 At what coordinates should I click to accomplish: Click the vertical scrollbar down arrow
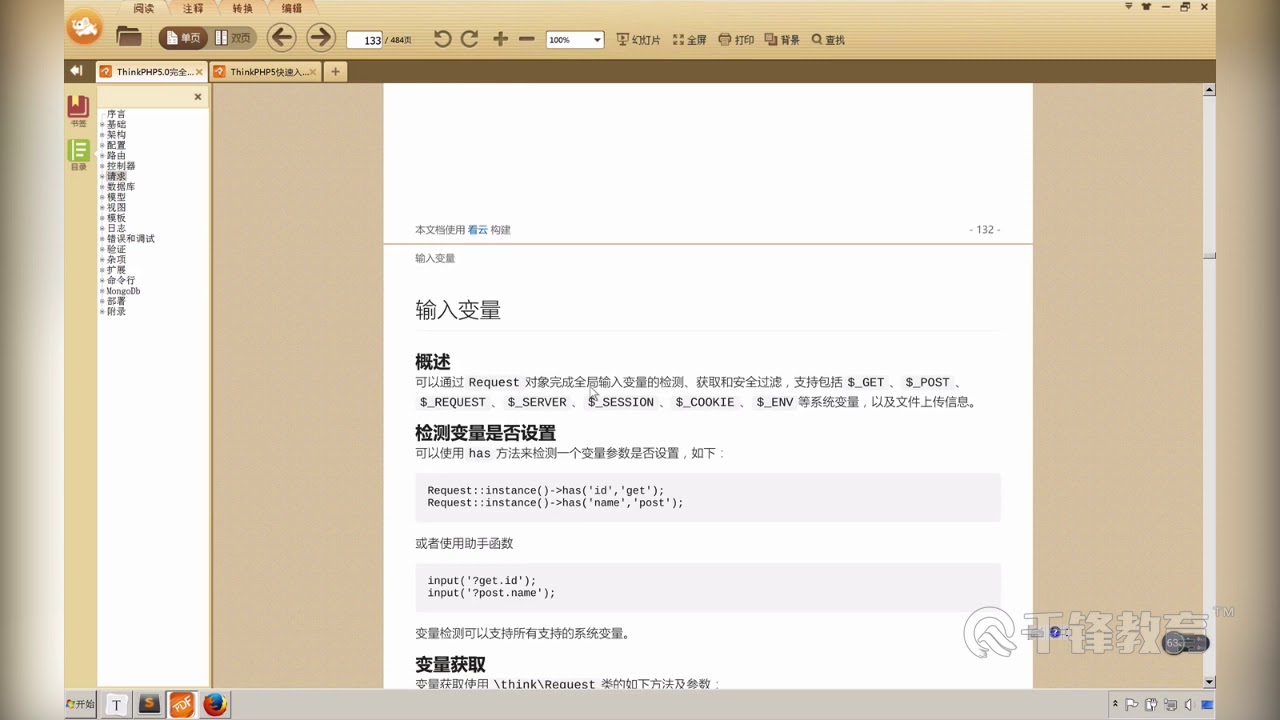1209,682
